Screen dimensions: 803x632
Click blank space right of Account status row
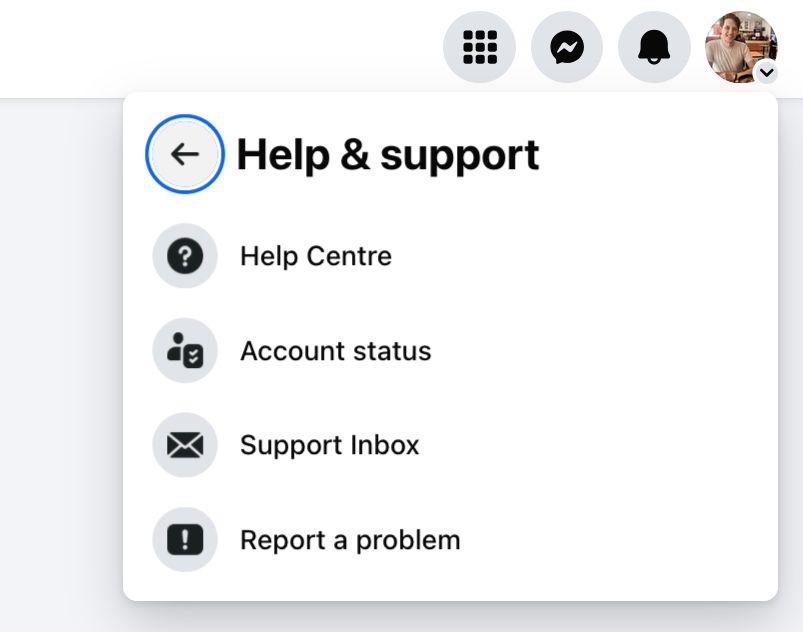tap(599, 351)
